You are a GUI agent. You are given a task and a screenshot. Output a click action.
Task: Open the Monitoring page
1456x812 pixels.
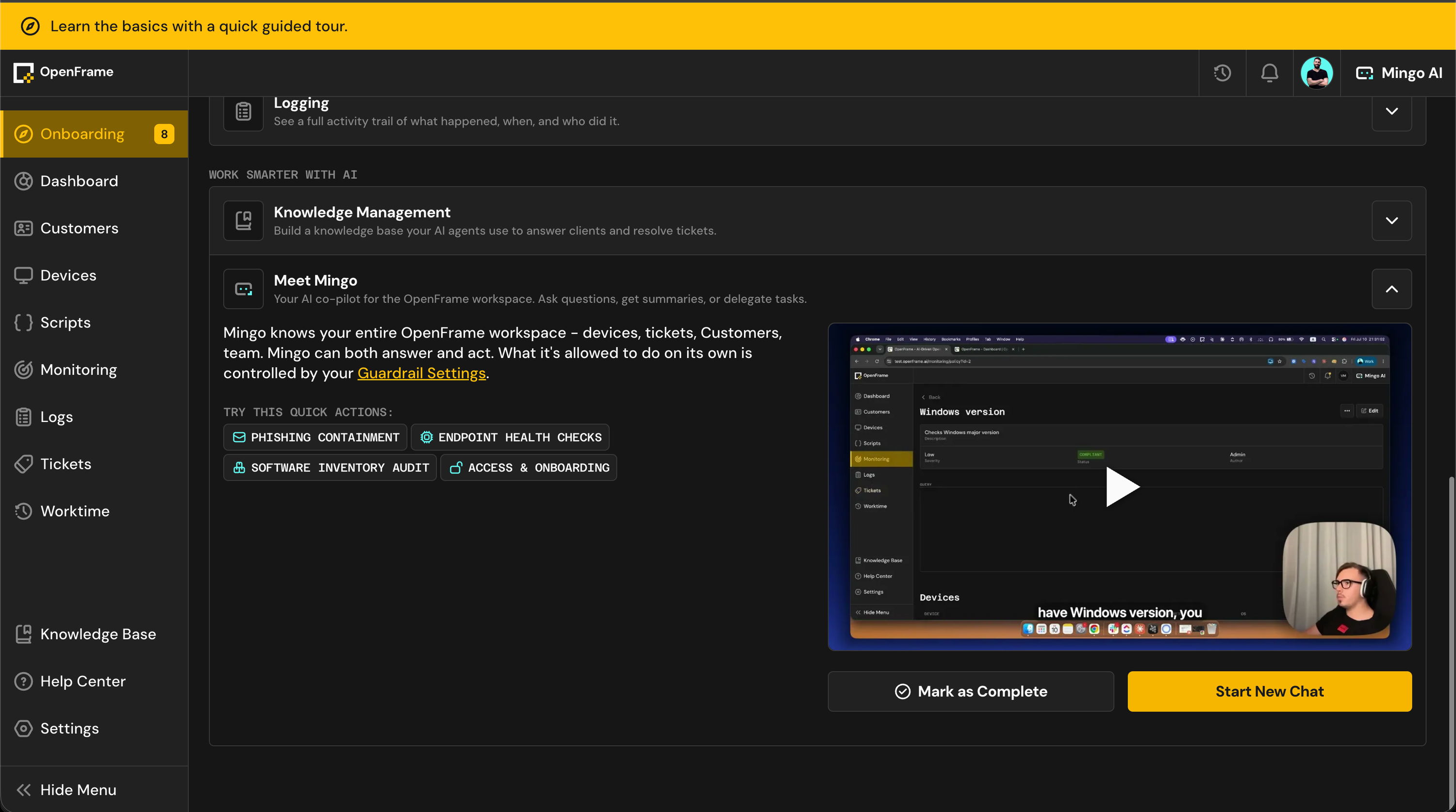coord(94,370)
